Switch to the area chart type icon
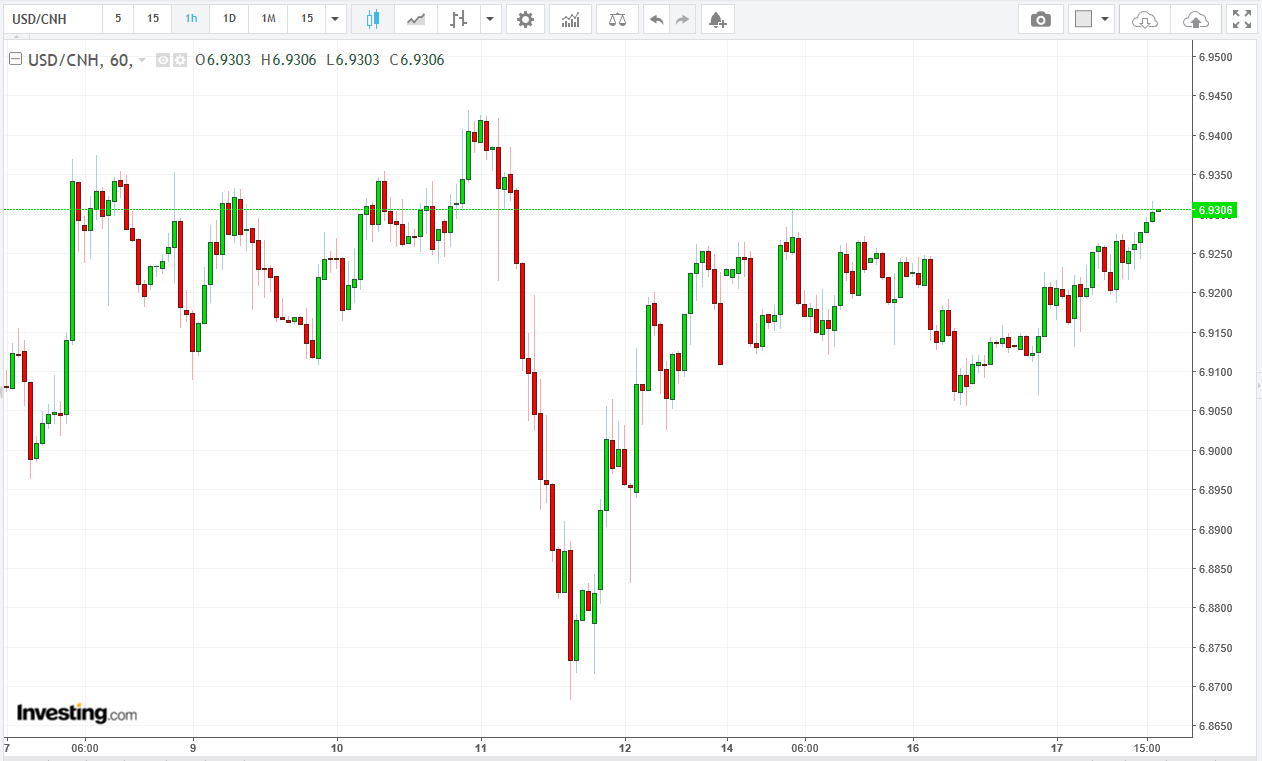Screen dimensions: 1262x761 tap(416, 19)
